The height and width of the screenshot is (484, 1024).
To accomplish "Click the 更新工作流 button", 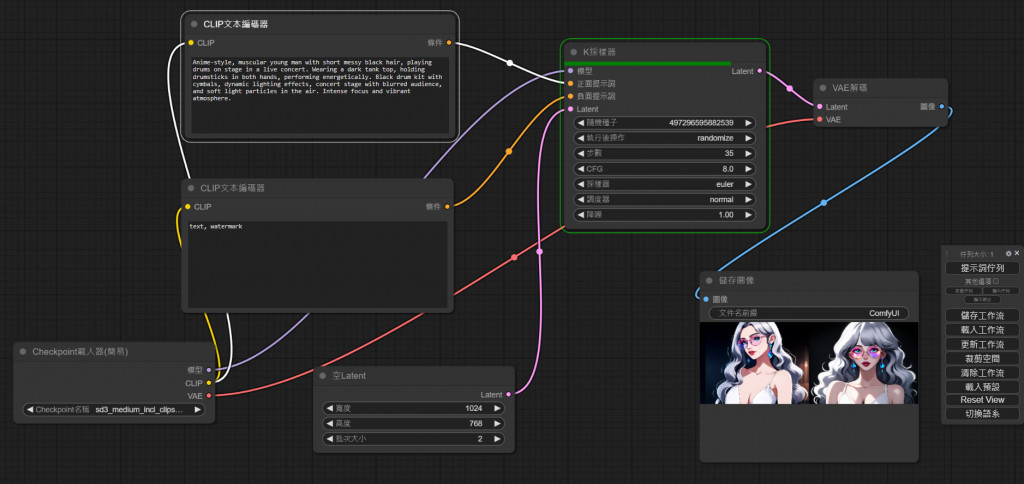I will pos(982,344).
